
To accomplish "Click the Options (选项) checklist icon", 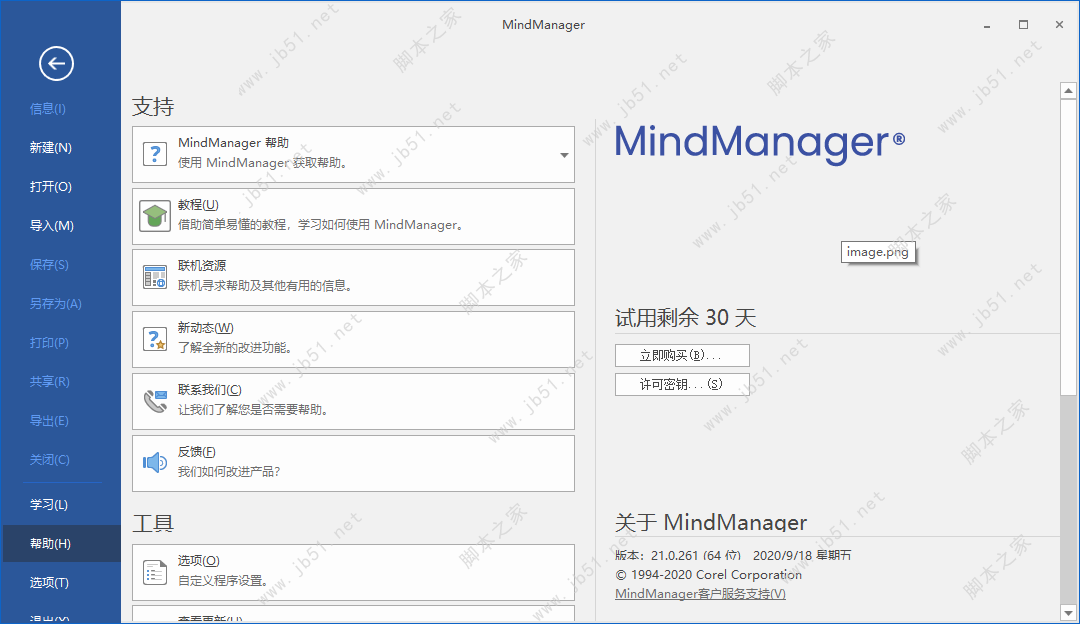I will click(155, 572).
